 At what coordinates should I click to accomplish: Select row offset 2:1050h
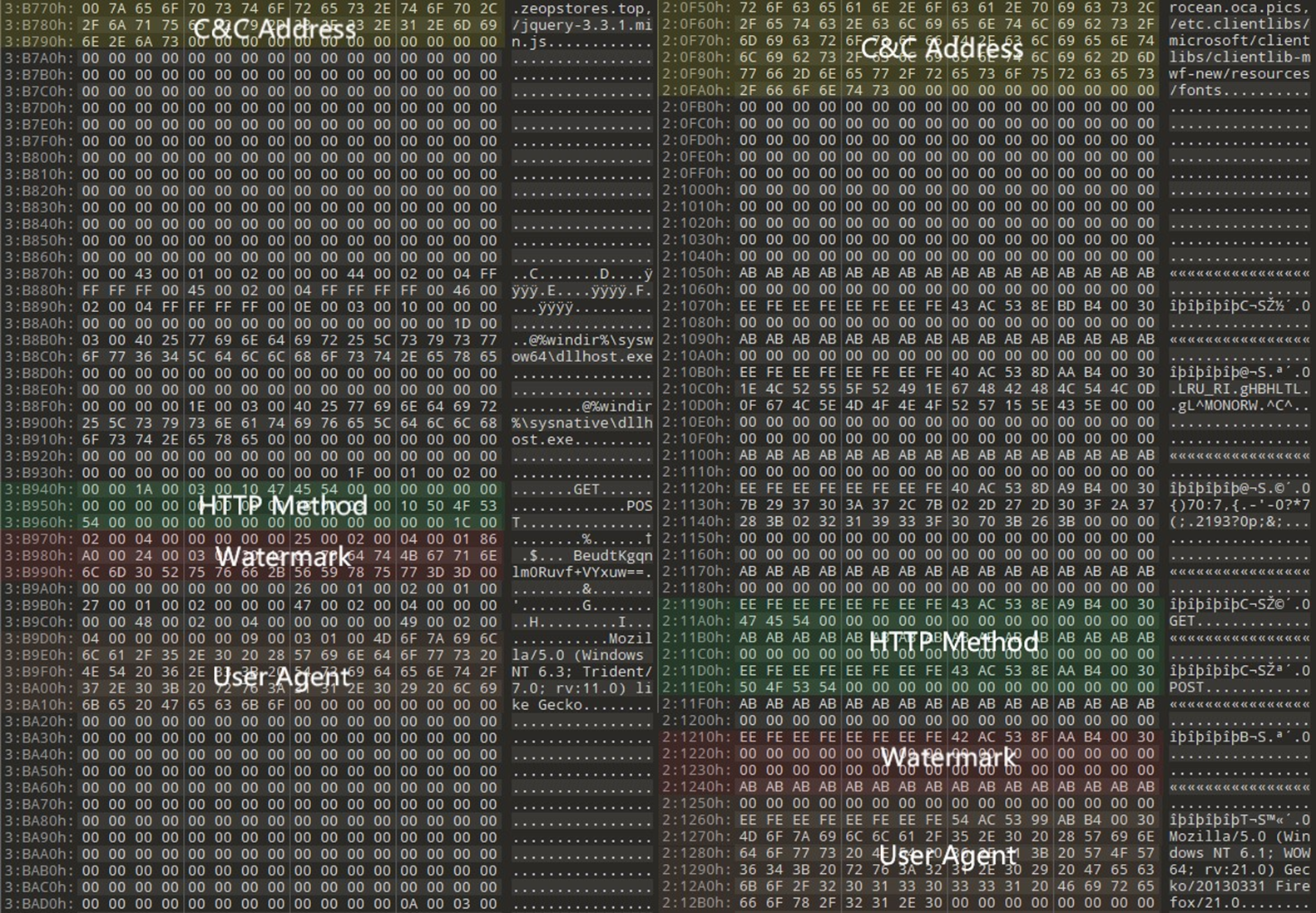pos(696,273)
